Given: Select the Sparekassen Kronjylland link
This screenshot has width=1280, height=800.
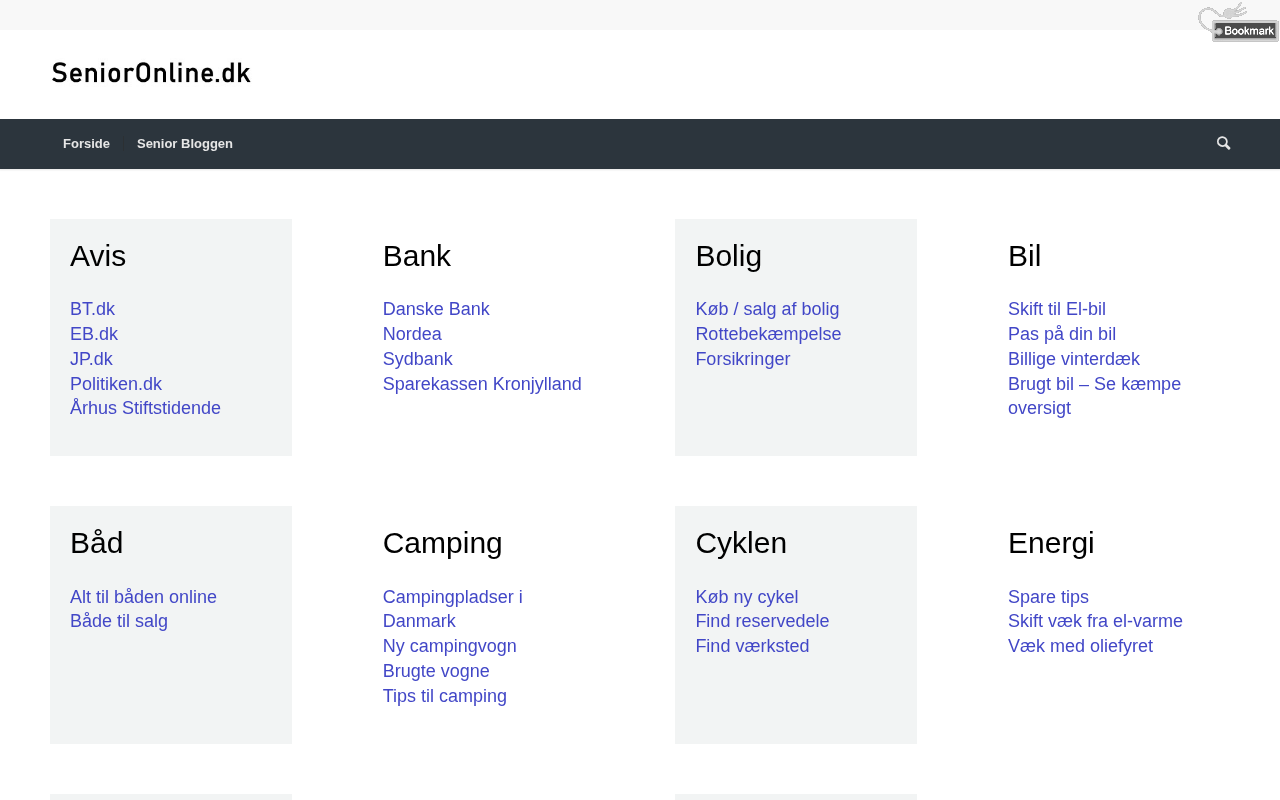Looking at the screenshot, I should pos(482,384).
